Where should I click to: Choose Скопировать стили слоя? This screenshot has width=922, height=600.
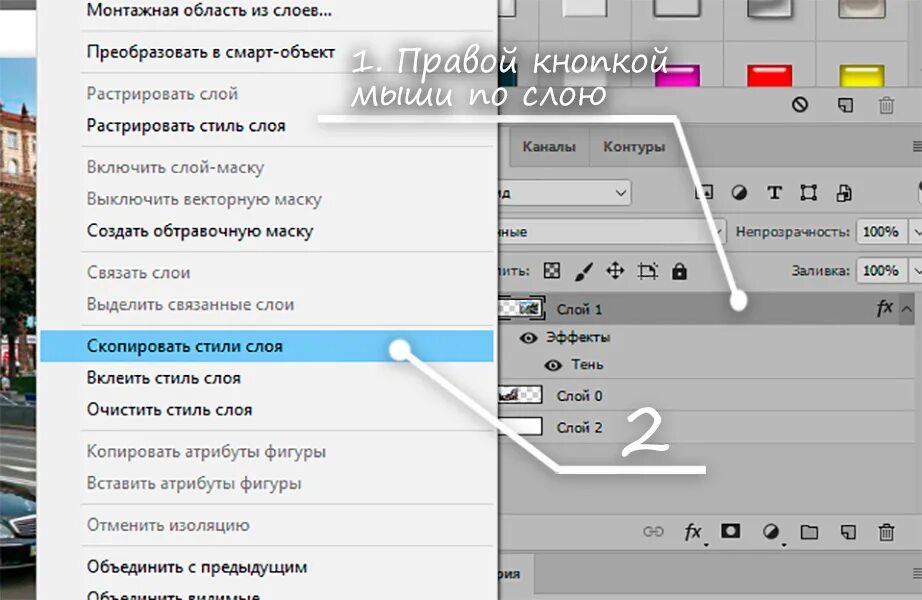266,346
